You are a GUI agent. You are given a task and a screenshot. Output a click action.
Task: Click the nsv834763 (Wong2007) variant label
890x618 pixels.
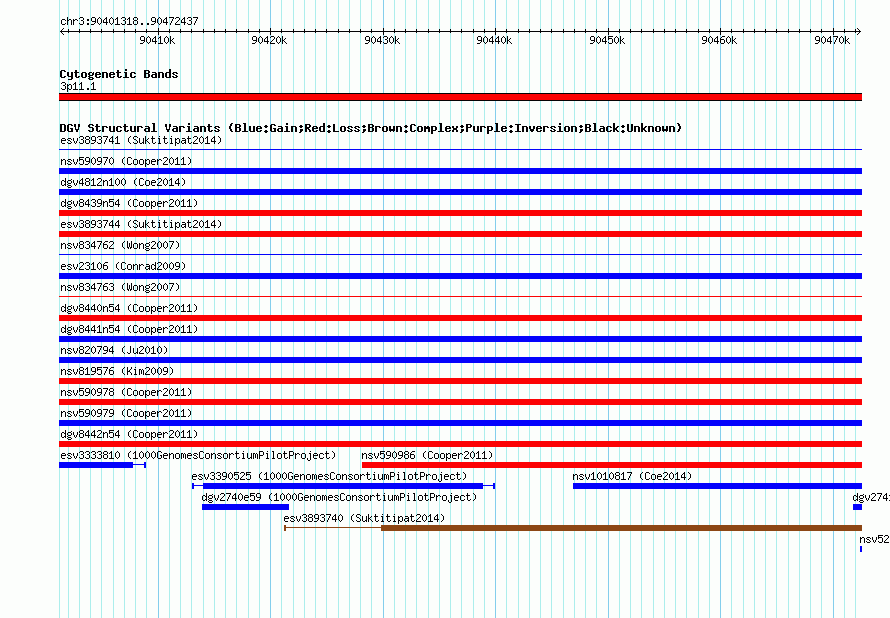[120, 287]
